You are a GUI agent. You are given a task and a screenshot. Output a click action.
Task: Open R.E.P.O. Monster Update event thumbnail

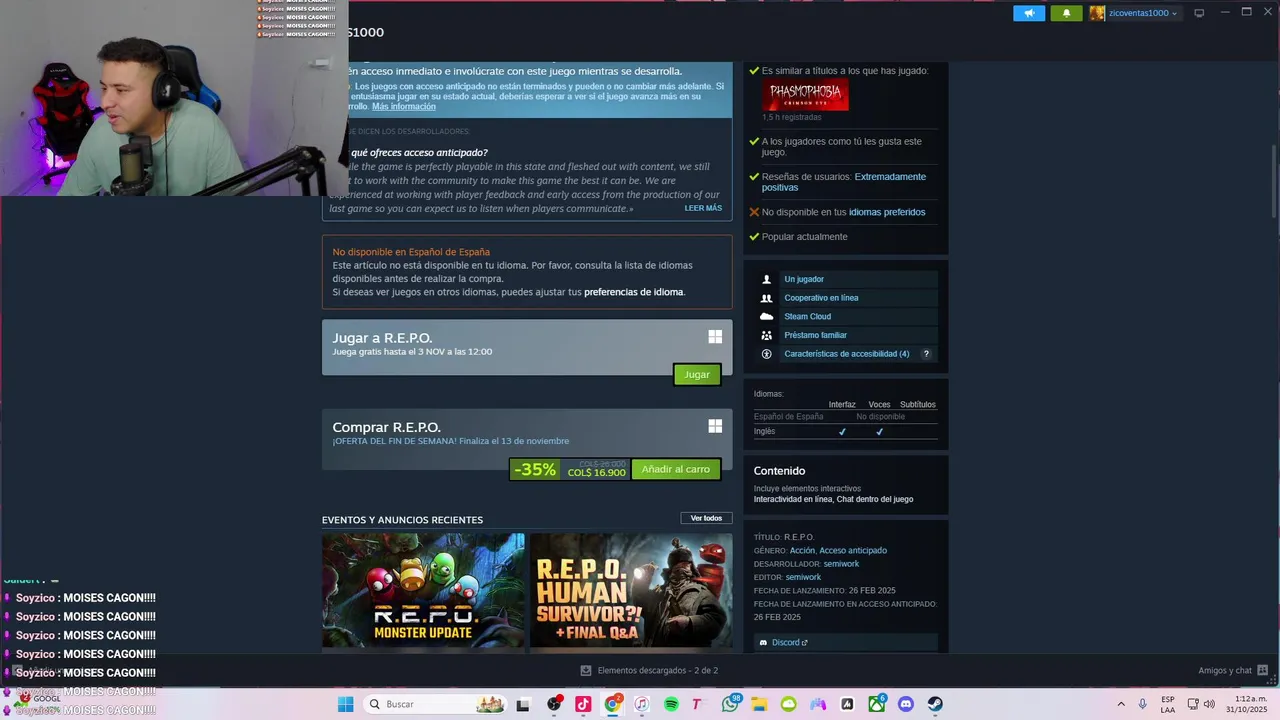click(423, 590)
